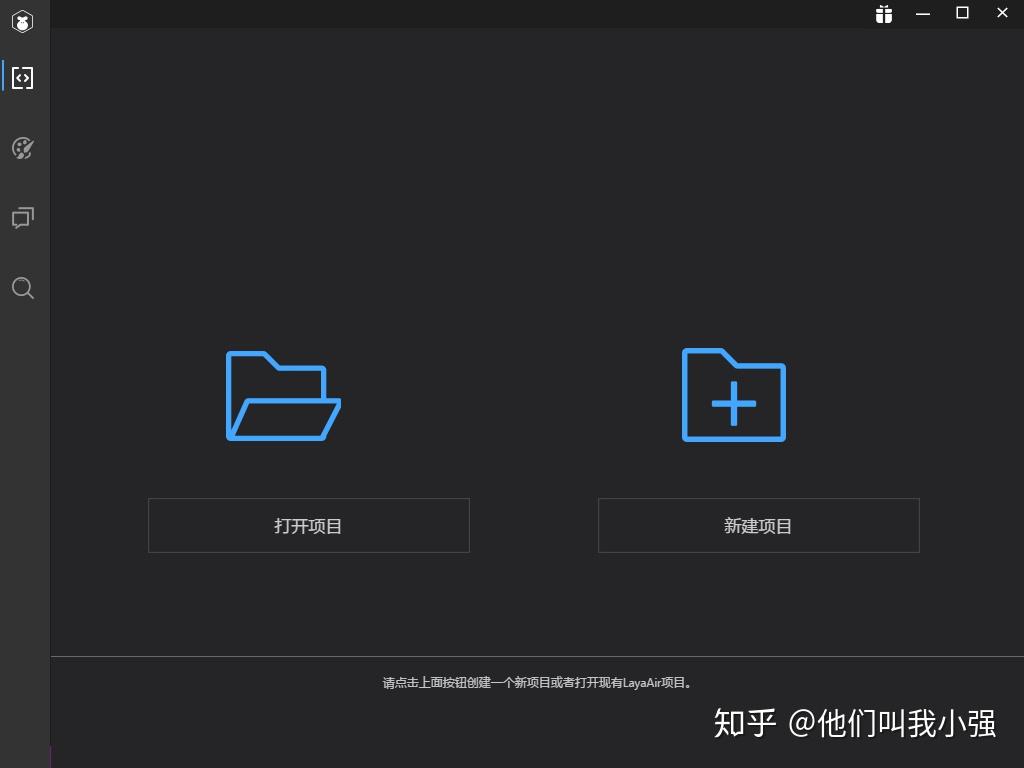Switch to the search tab in sidebar
The image size is (1024, 768).
[22, 288]
